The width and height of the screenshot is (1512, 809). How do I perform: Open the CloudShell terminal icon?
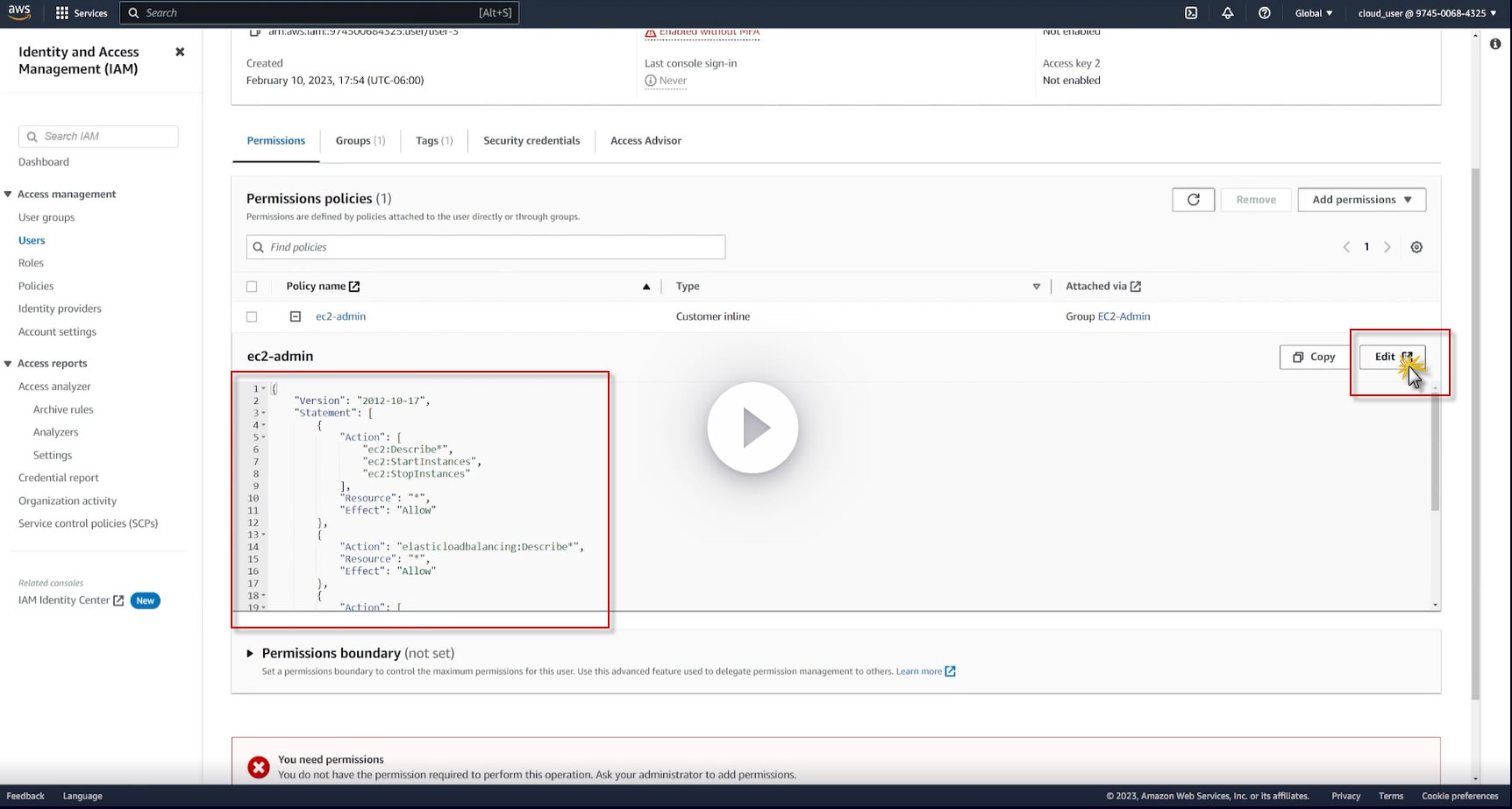[1191, 13]
